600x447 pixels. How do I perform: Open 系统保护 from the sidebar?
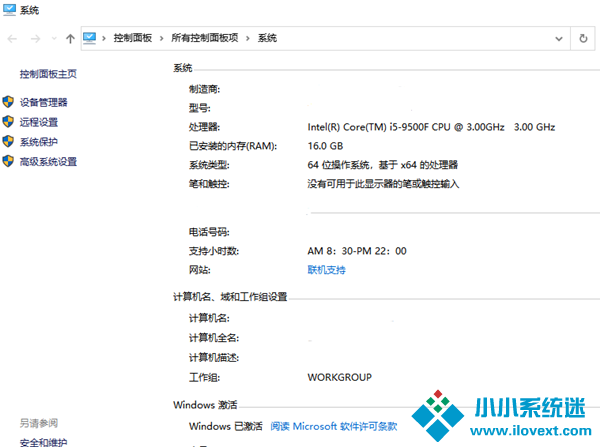39,142
